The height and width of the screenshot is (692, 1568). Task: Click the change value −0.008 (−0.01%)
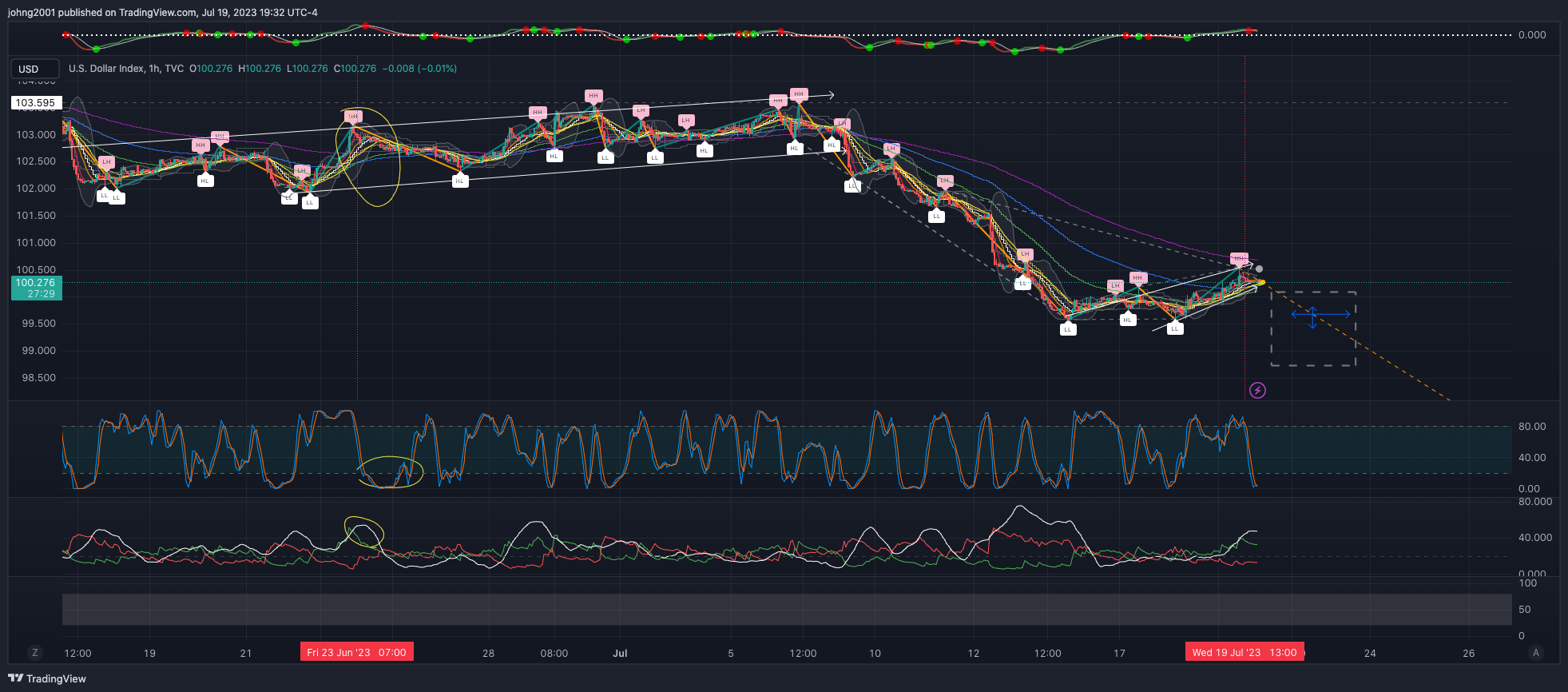(x=419, y=69)
